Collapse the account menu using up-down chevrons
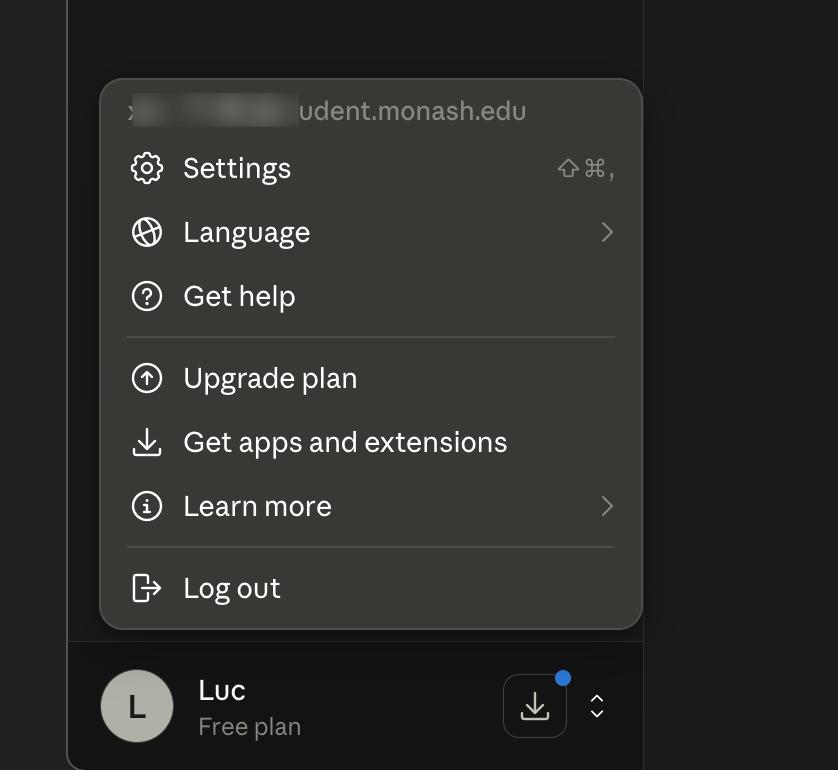Screen dimensions: 838x770 [x=597, y=706]
